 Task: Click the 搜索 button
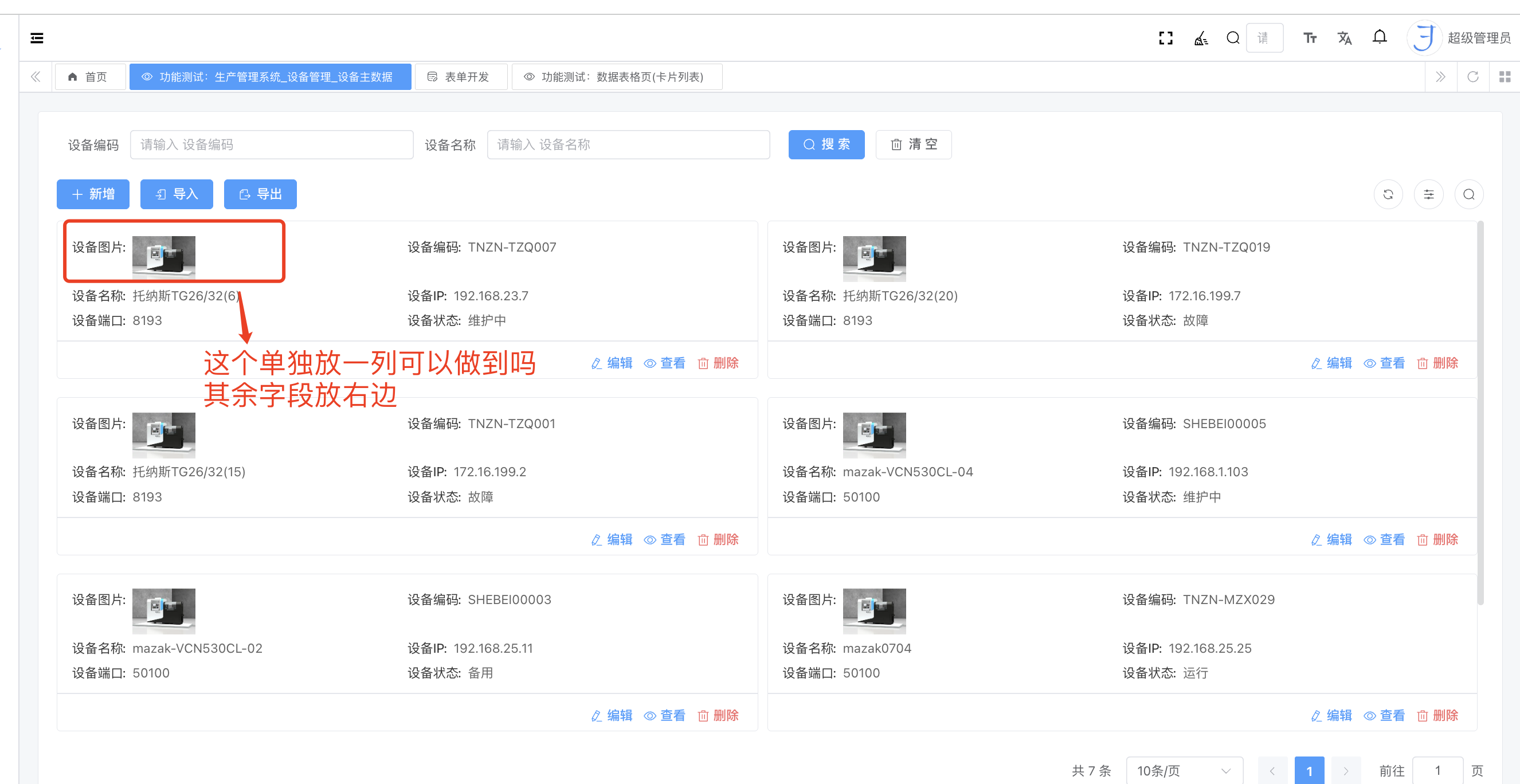click(x=826, y=144)
